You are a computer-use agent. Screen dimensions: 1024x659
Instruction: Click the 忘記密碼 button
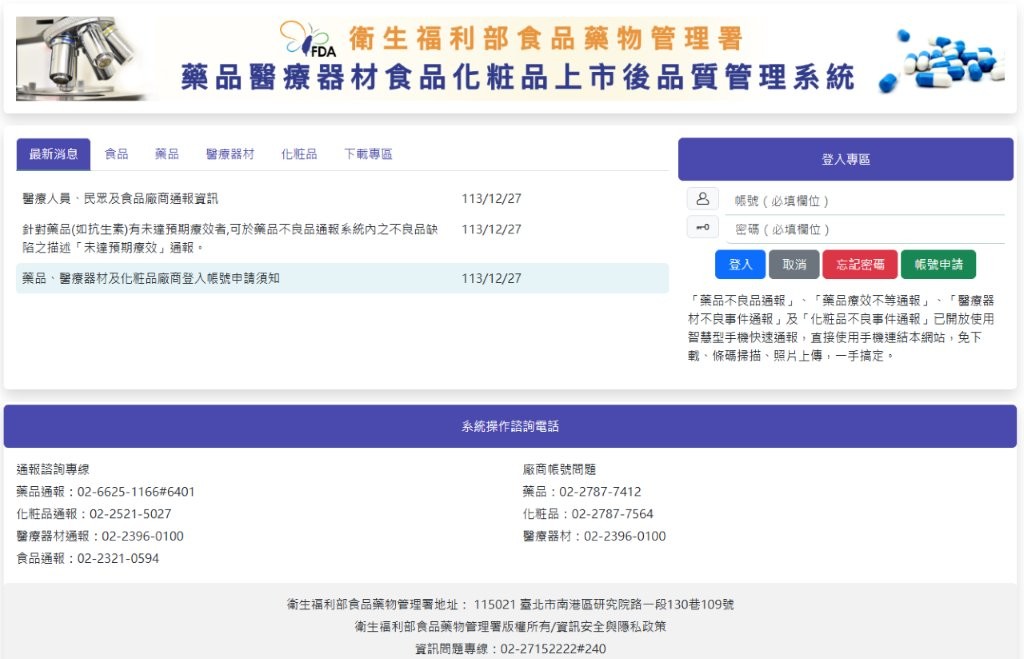(x=859, y=264)
